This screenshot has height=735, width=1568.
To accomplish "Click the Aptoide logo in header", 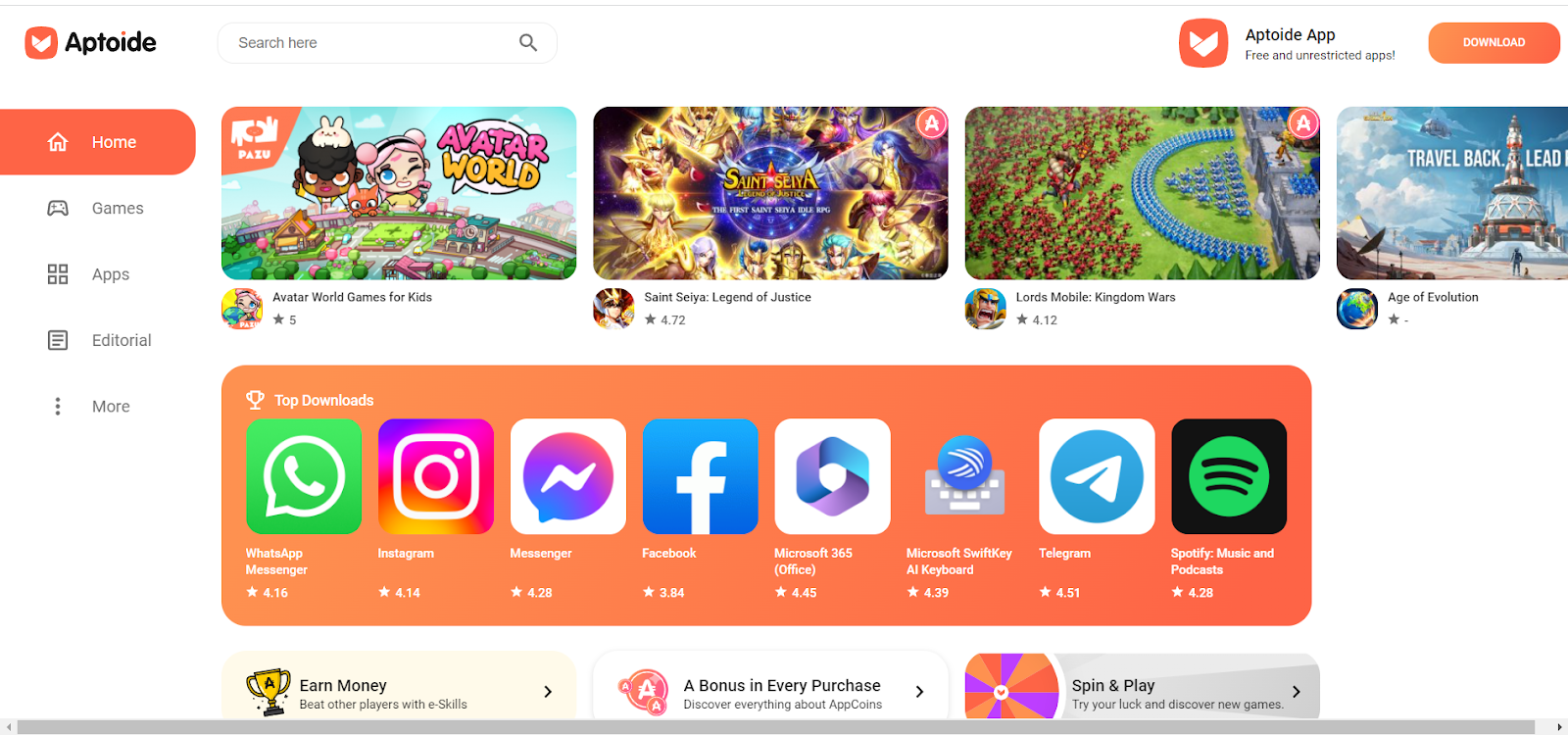I will pos(90,42).
